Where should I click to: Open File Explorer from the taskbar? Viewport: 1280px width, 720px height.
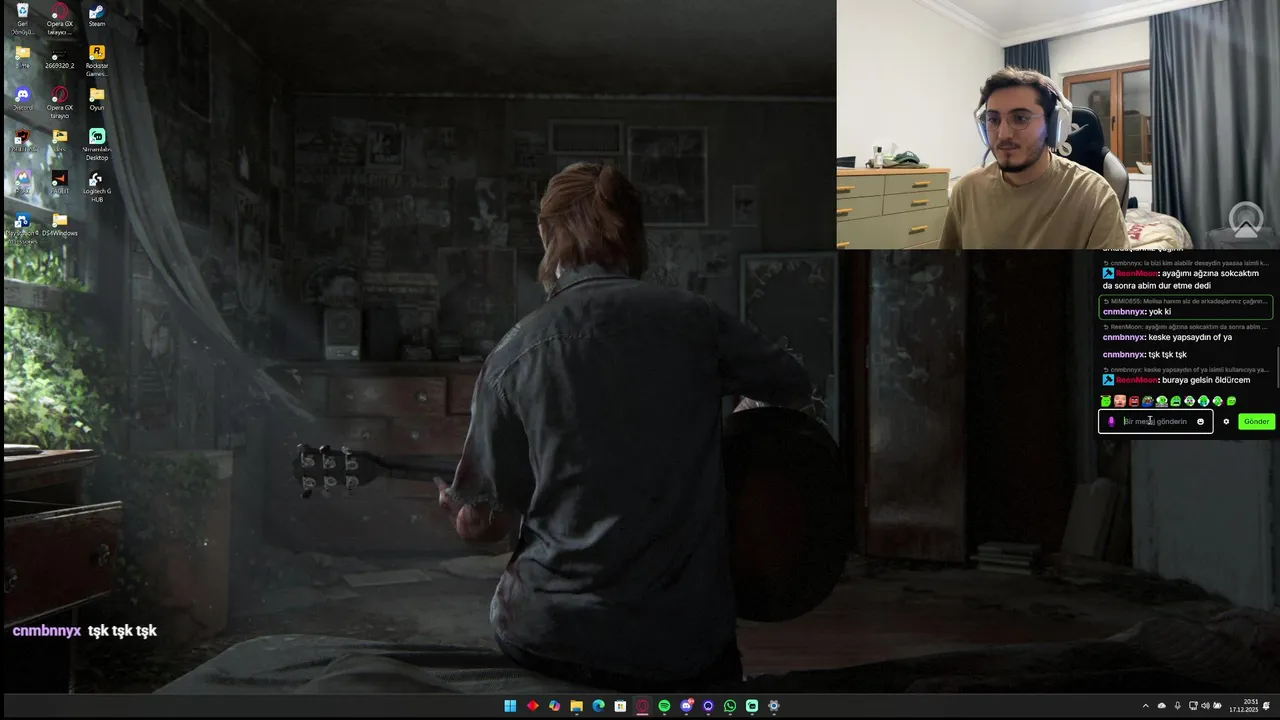click(x=576, y=706)
